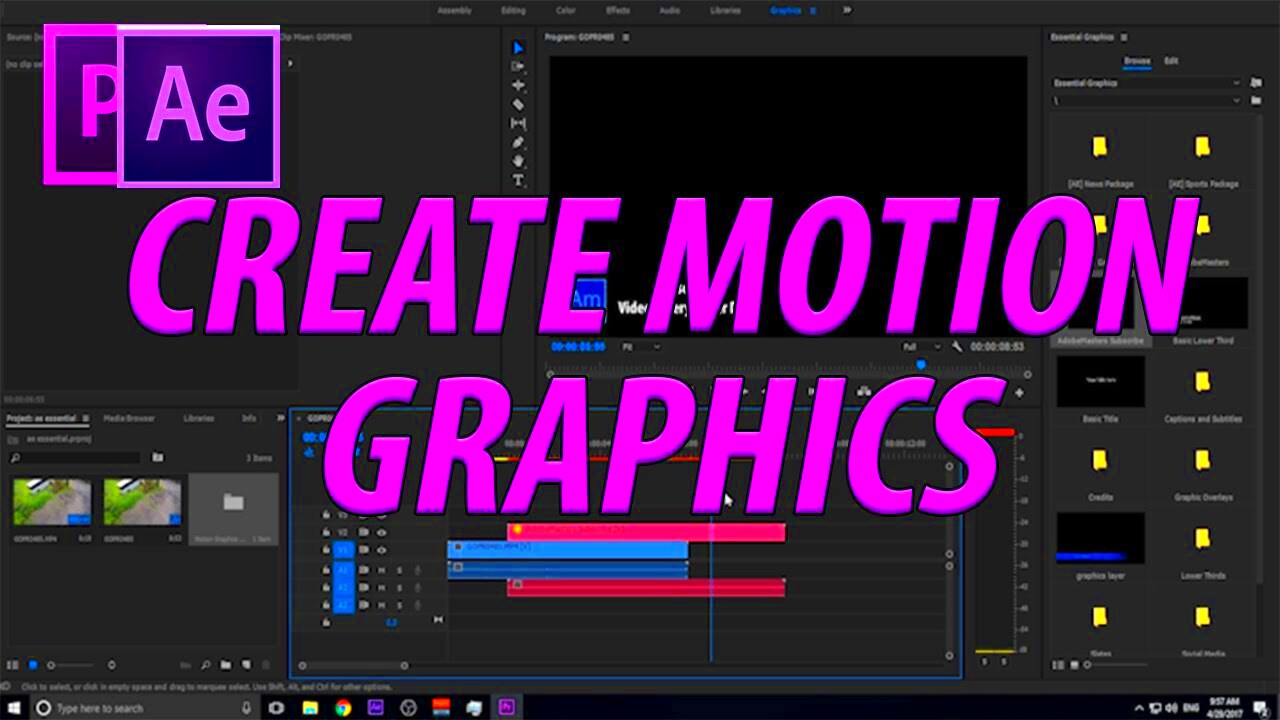1280x720 pixels.
Task: Toggle V2 track visibility eye
Action: point(382,532)
